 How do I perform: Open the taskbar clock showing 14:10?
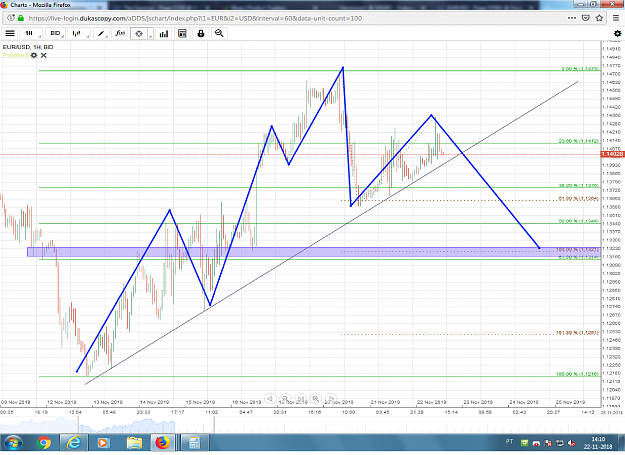[598, 443]
